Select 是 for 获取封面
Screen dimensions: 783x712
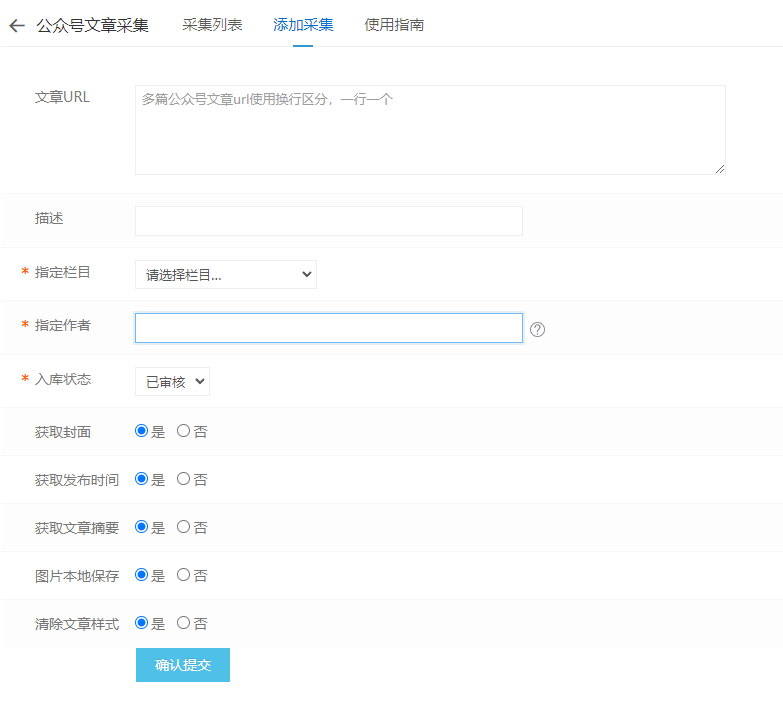coord(141,431)
